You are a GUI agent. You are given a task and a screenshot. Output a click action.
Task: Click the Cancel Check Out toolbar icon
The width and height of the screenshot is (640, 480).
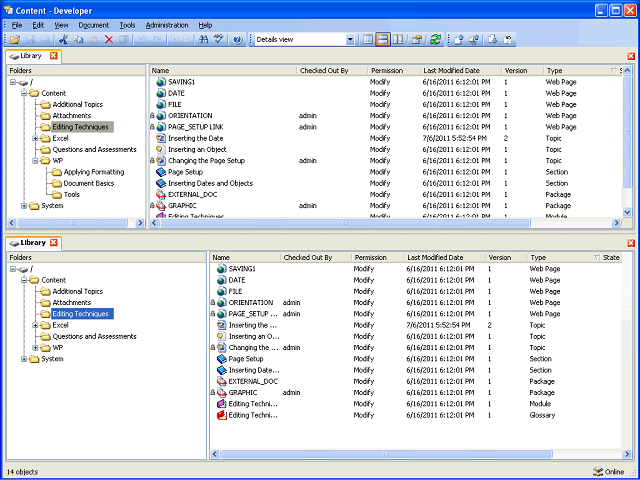point(508,40)
